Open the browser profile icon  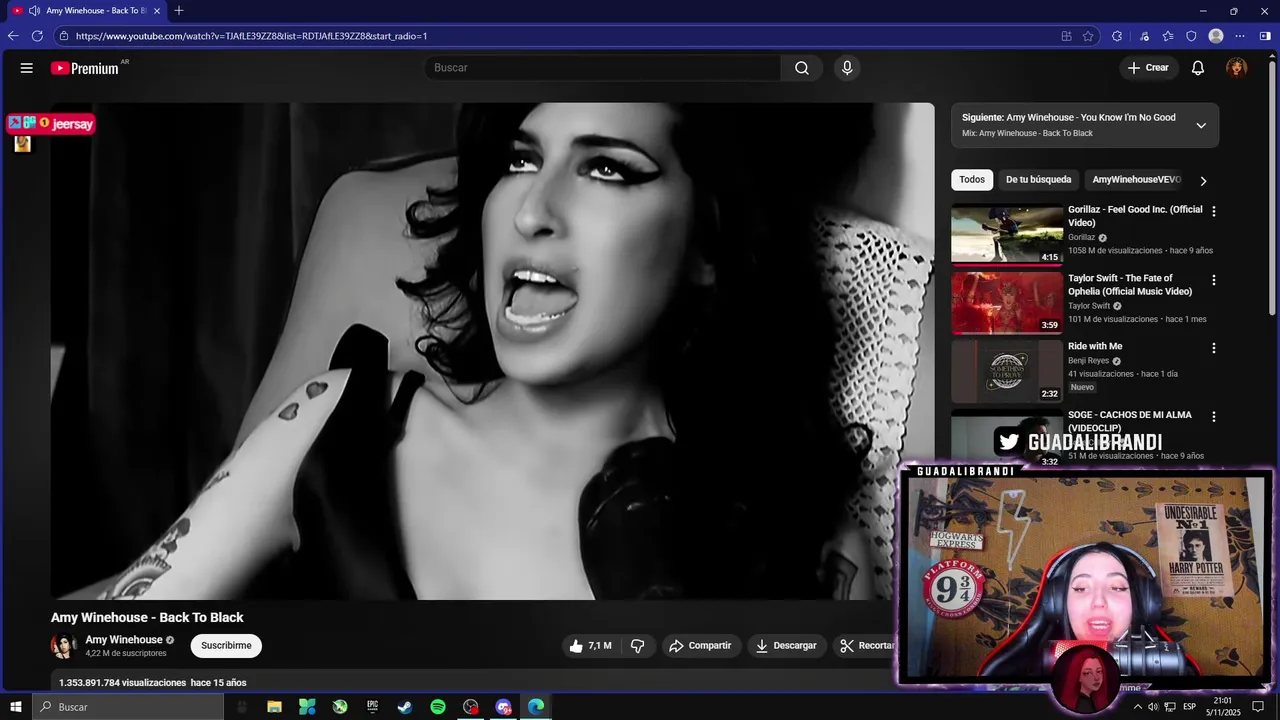(x=1216, y=36)
